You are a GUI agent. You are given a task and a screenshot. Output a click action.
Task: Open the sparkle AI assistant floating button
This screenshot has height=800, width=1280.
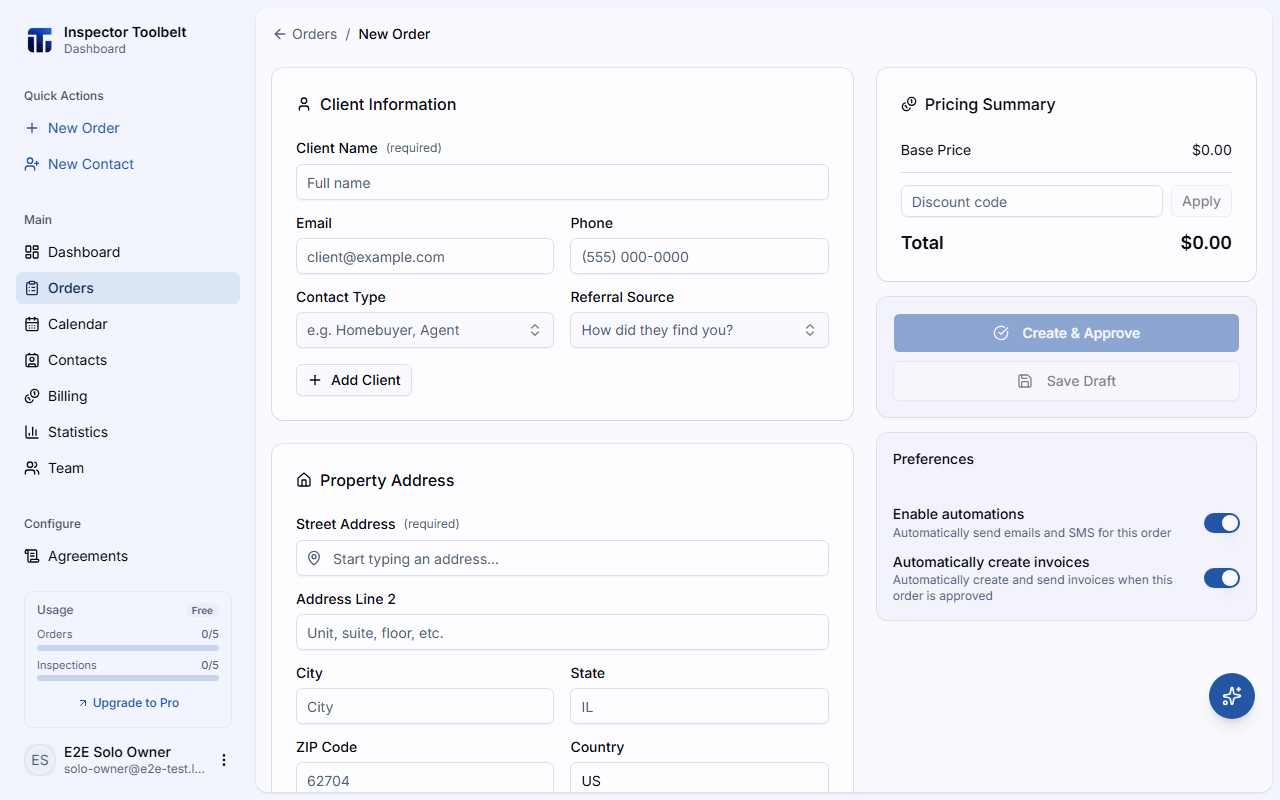1232,696
